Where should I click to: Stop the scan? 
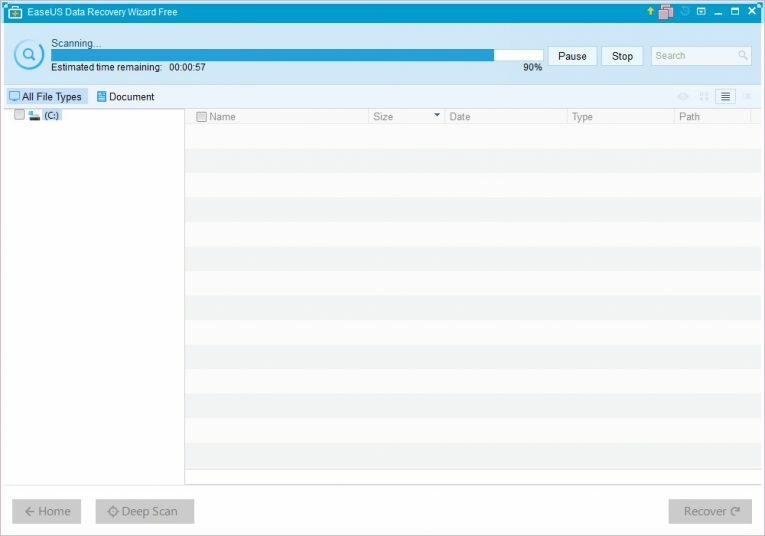[x=622, y=56]
